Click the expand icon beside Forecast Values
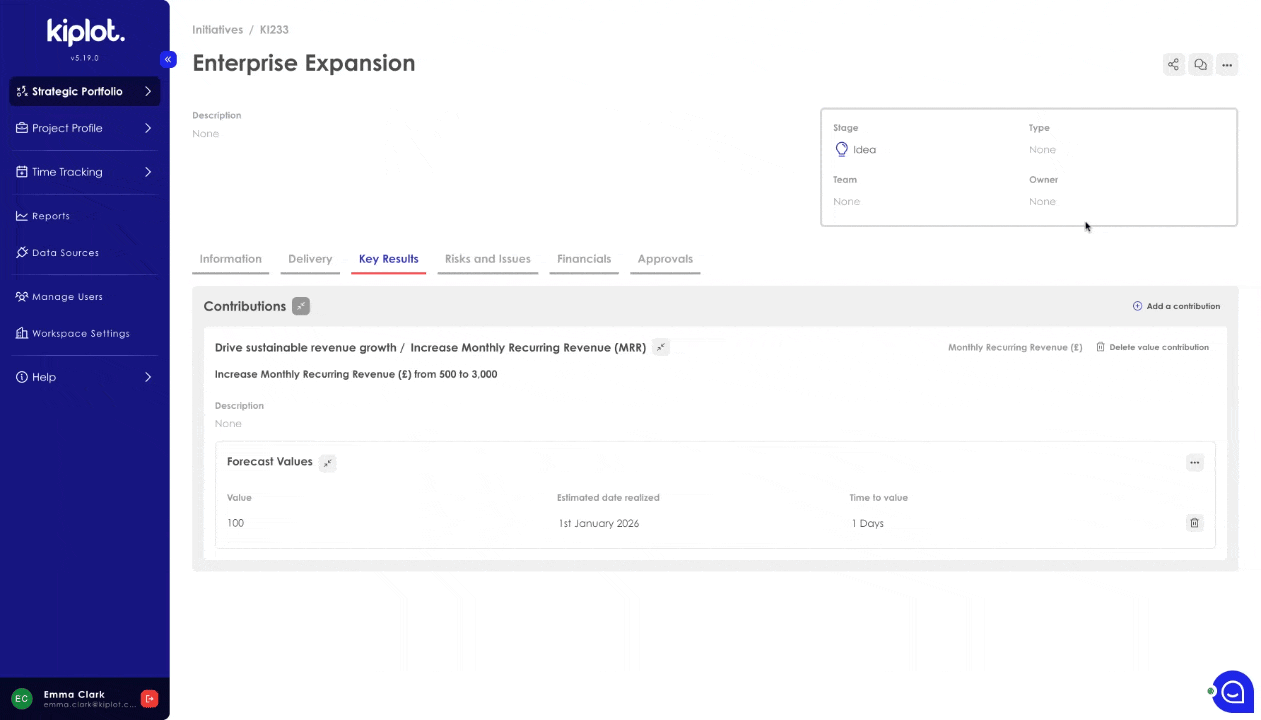The image size is (1261, 720). tap(327, 462)
